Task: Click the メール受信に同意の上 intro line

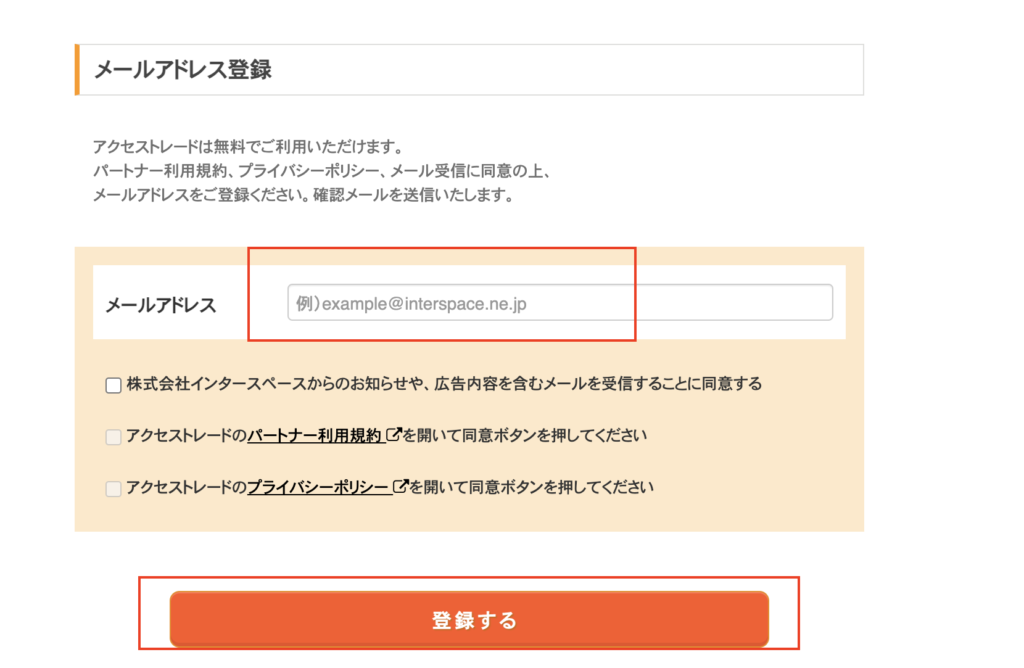Action: pos(323,170)
